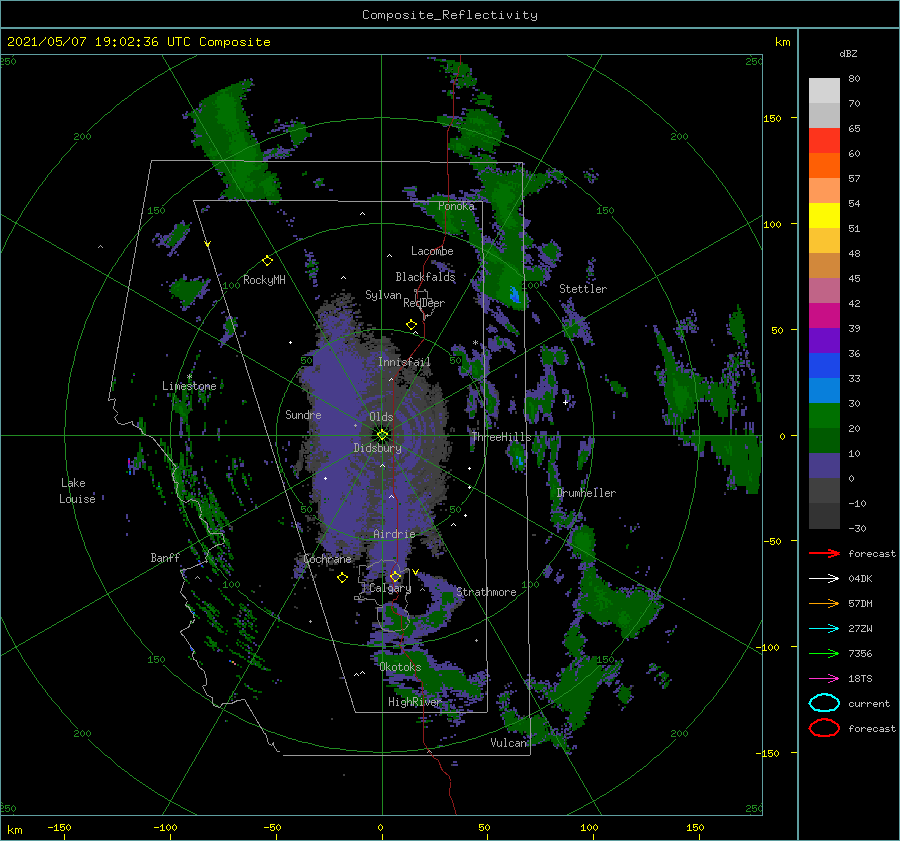Screen dimensions: 900x841
Task: Click the yellow diamond marker below Cochrane
Action: click(342, 578)
